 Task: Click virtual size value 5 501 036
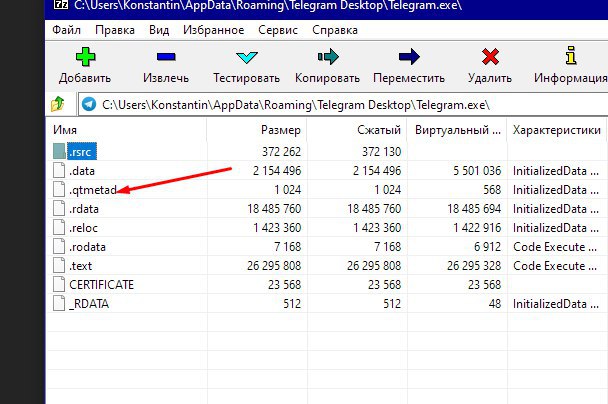pos(477,171)
